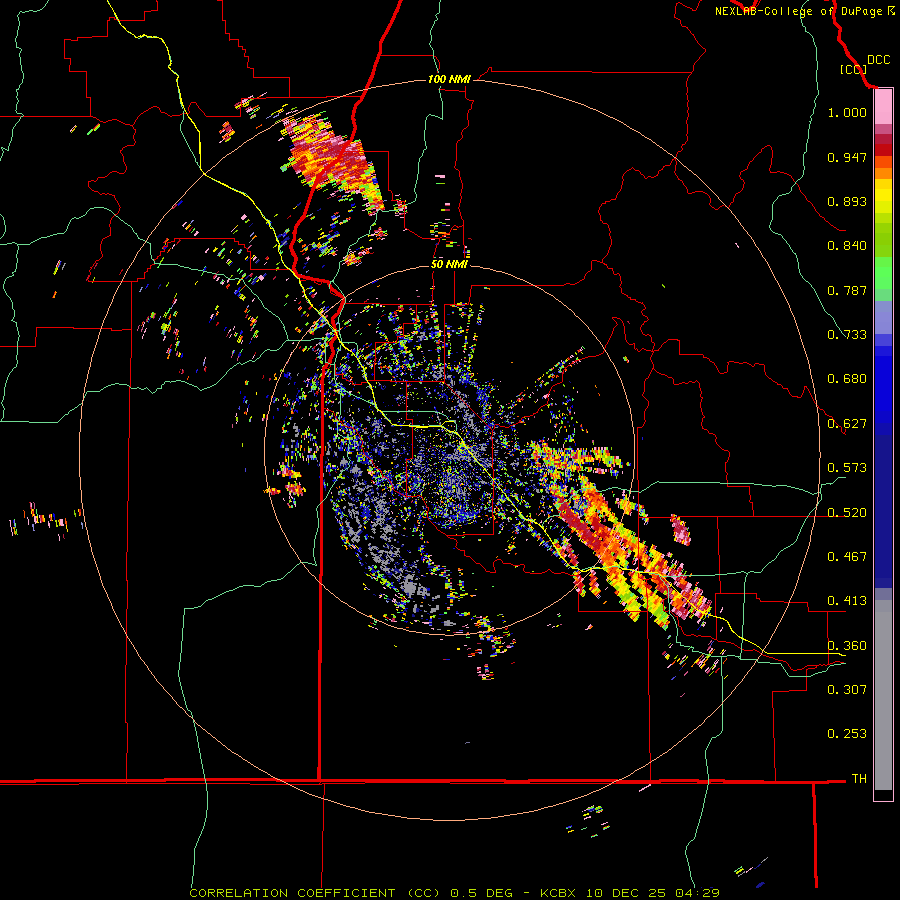The width and height of the screenshot is (900, 900).
Task: Click the lavender segment of the color bar
Action: tap(883, 317)
